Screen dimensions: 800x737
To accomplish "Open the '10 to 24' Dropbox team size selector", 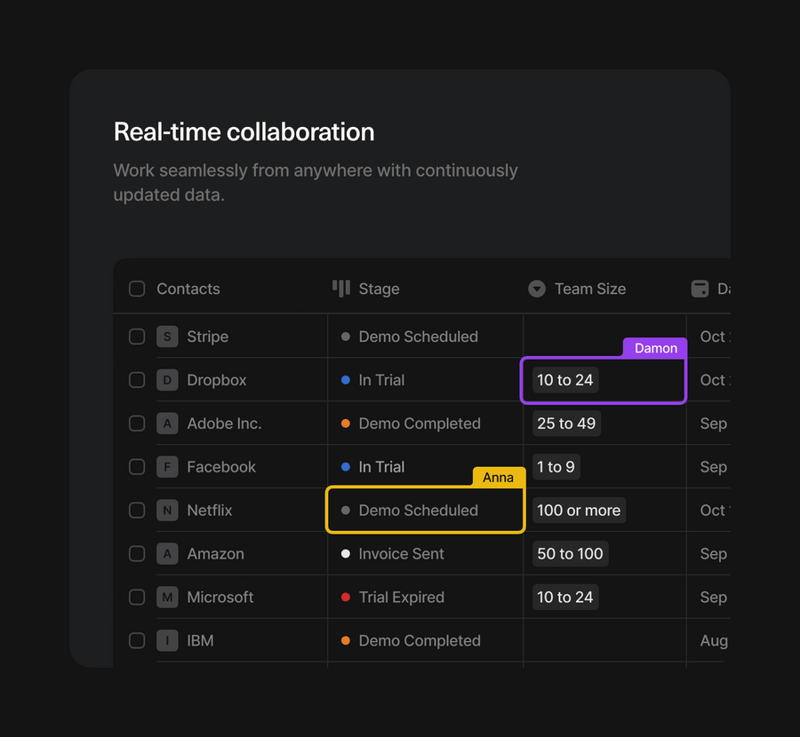I will (x=565, y=380).
